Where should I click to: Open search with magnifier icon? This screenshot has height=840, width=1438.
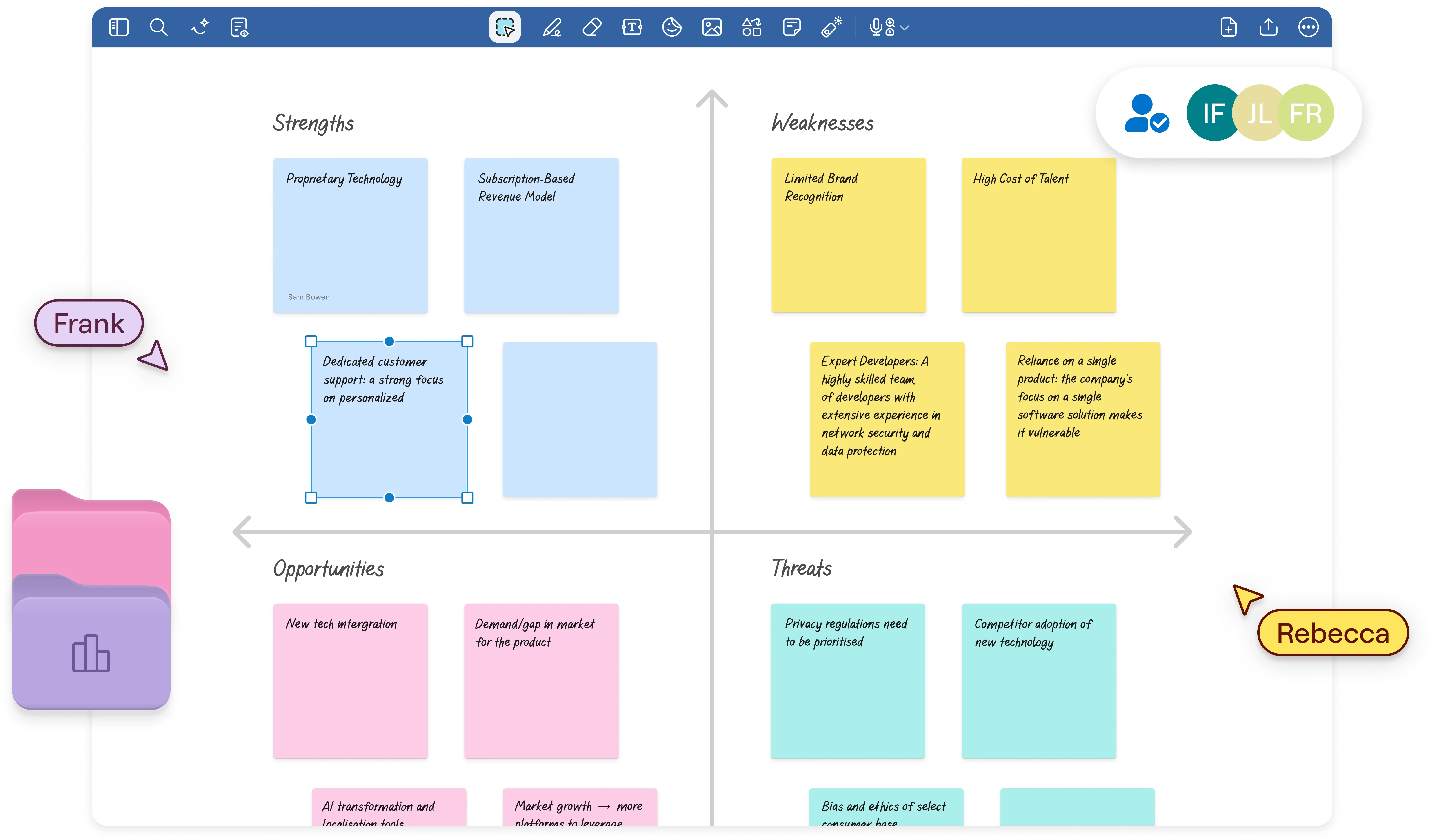(x=159, y=27)
